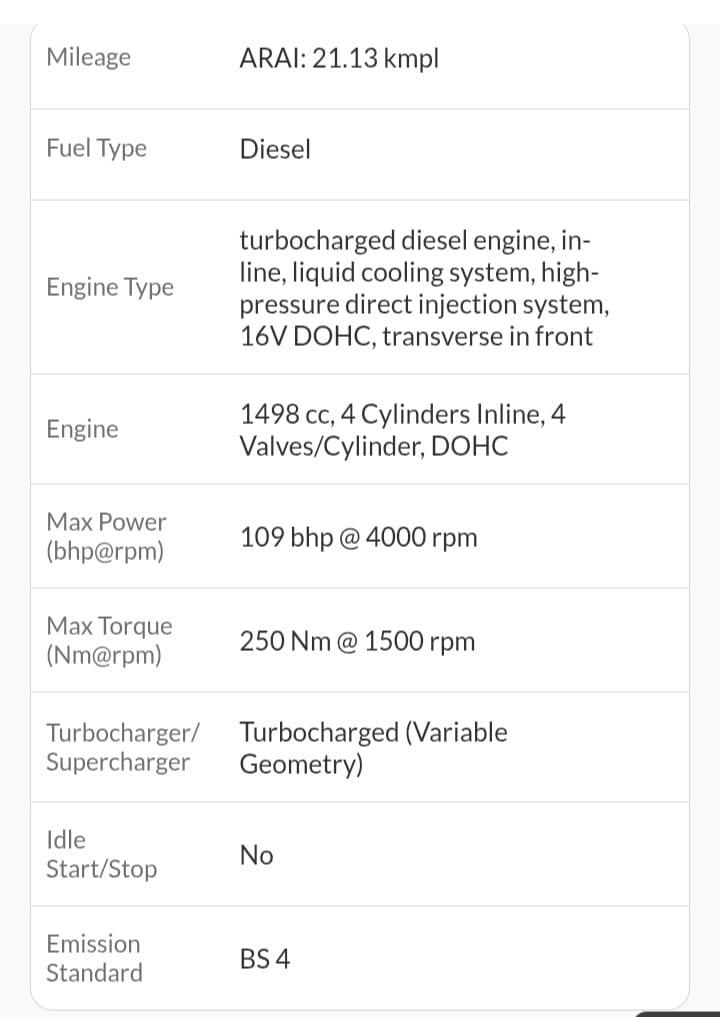
Task: Select the Turbocharged (Variable Geometry) value
Action: [x=373, y=748]
